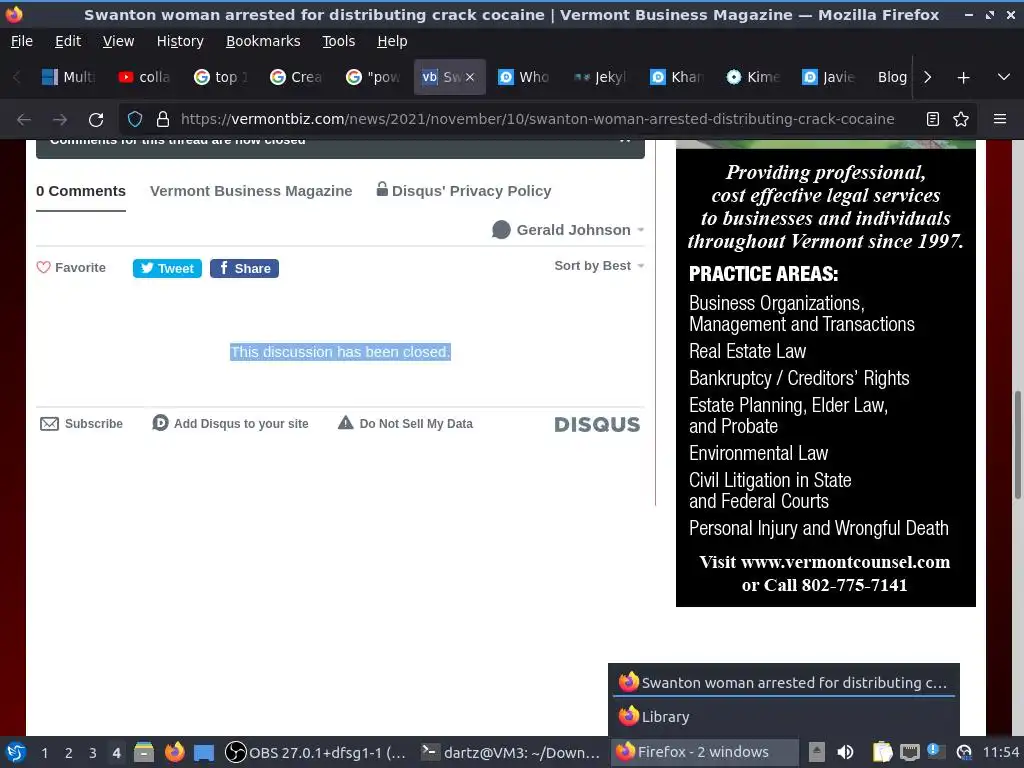The width and height of the screenshot is (1024, 768).
Task: Open the History menu
Action: tap(180, 41)
